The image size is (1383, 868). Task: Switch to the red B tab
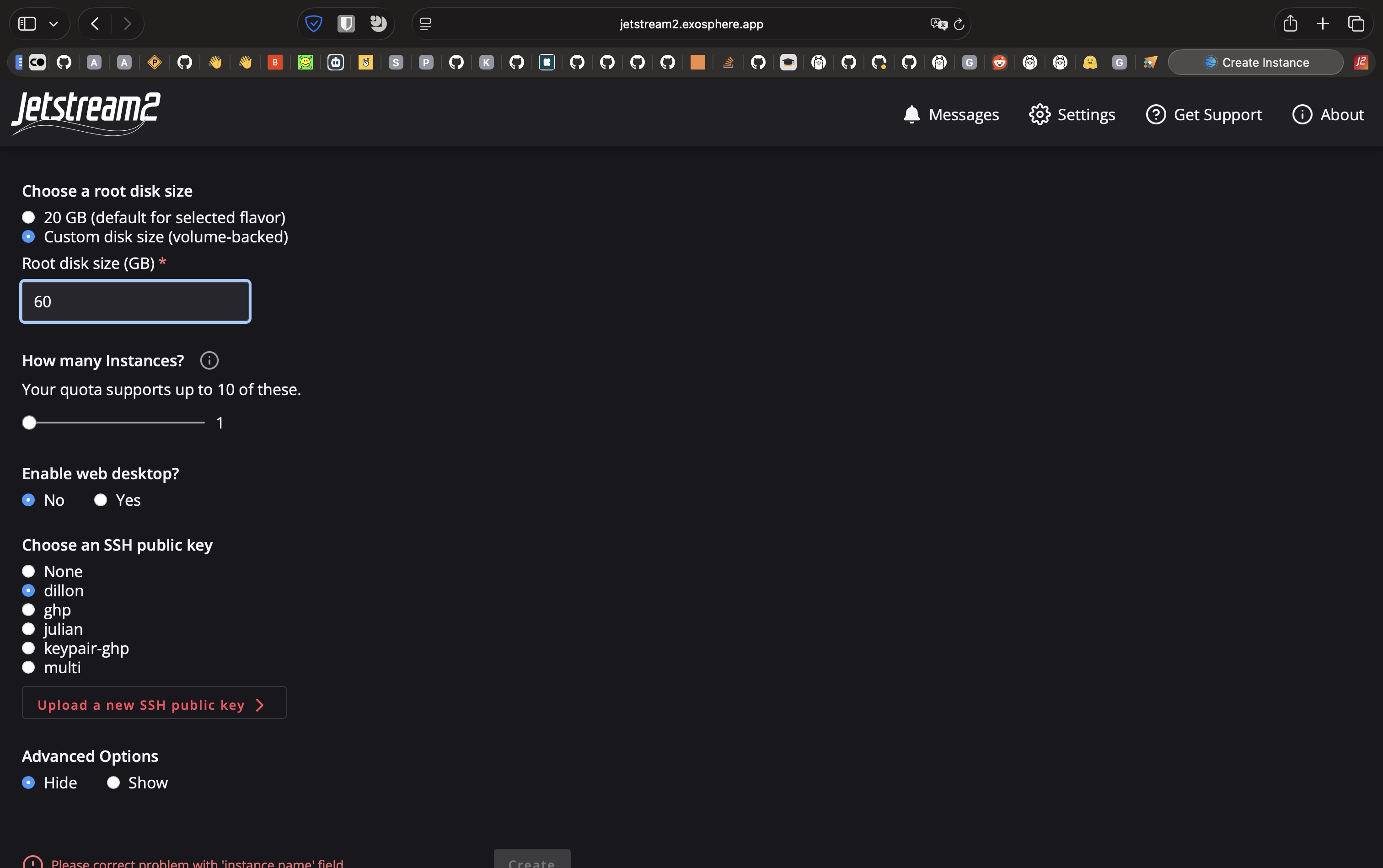pos(275,62)
